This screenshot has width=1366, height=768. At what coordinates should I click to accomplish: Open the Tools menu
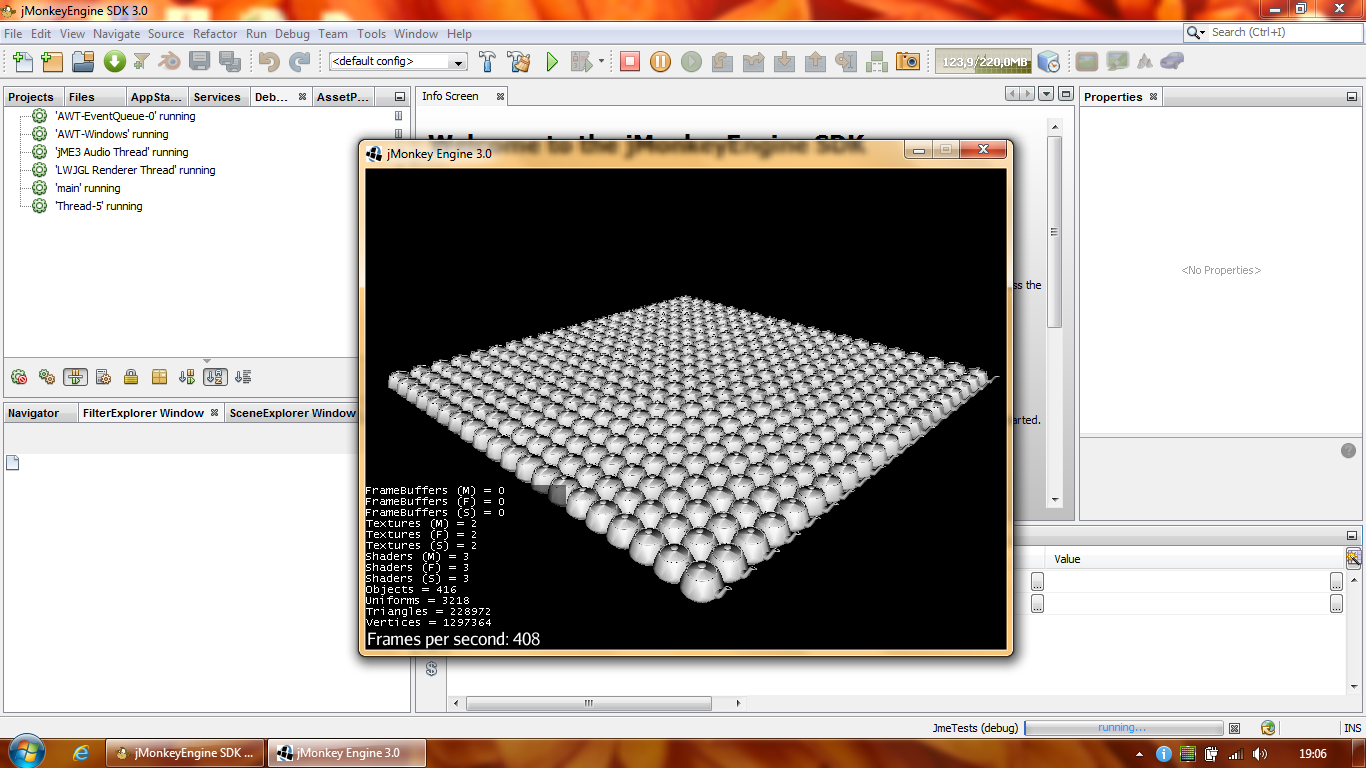click(x=371, y=33)
